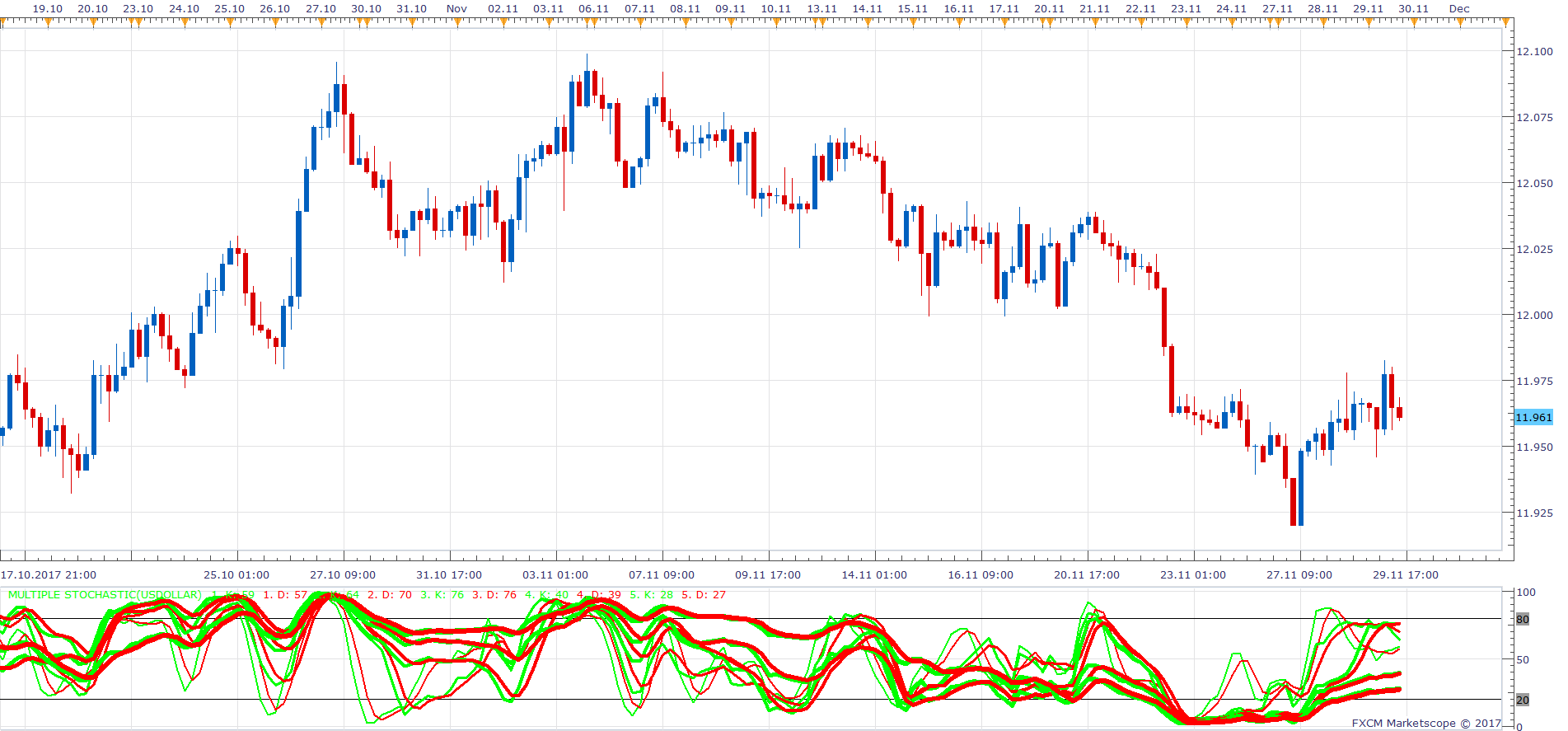1568x731 pixels.
Task: Click the 14.11 01:00 time label
Action: pyautogui.click(x=874, y=575)
